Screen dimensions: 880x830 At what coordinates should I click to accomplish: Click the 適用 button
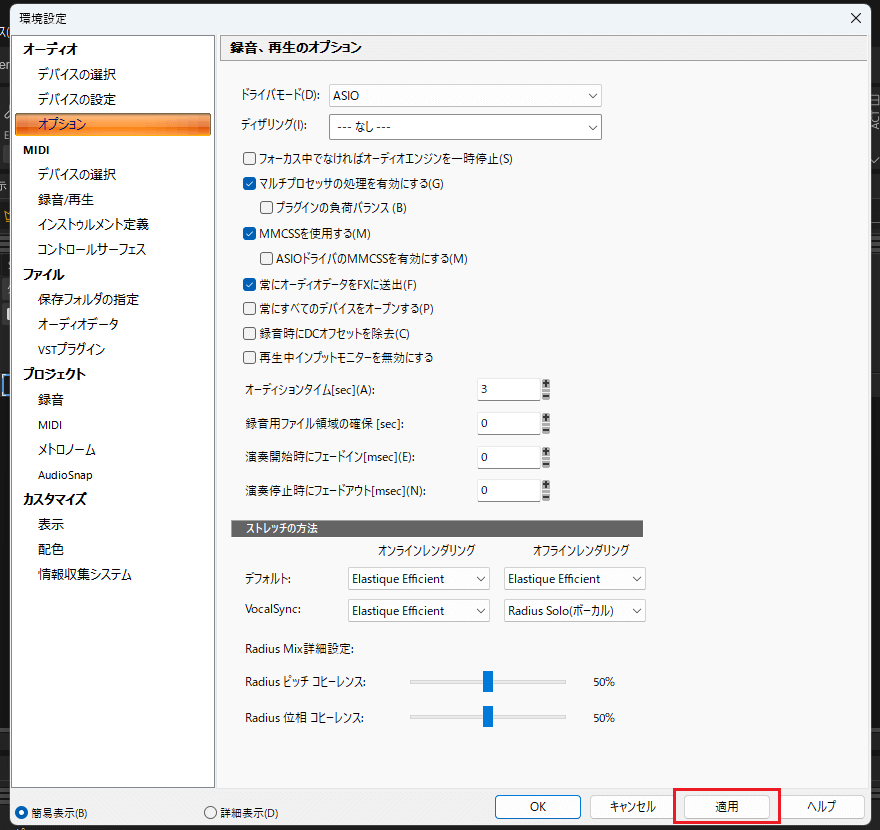pyautogui.click(x=726, y=806)
